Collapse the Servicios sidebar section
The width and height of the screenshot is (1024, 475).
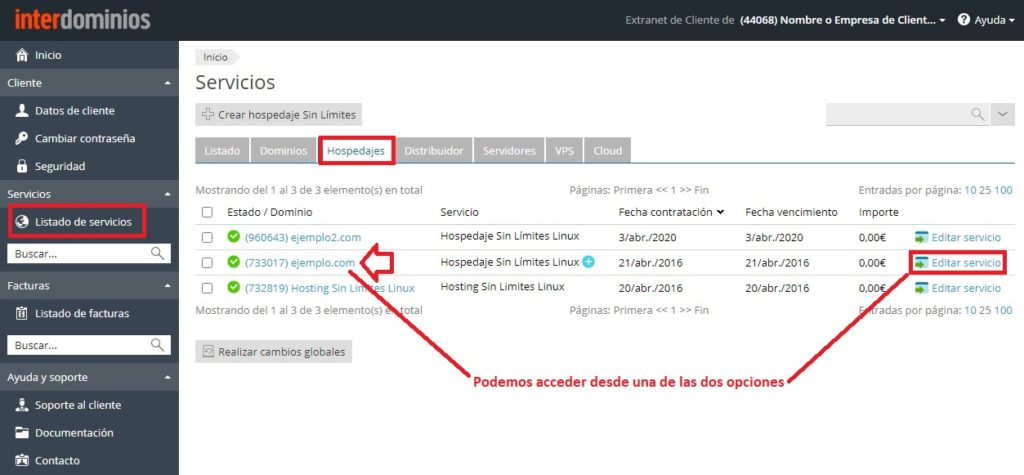click(168, 194)
